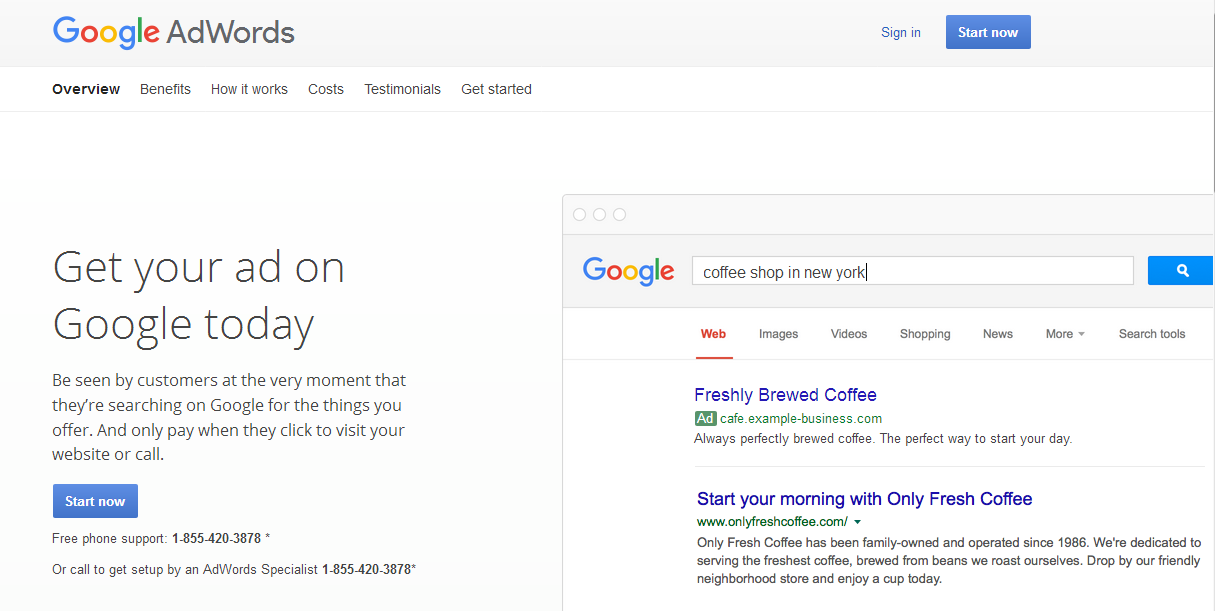Screen dimensions: 1215x611
Task: Select the Images search tab
Action: [778, 334]
